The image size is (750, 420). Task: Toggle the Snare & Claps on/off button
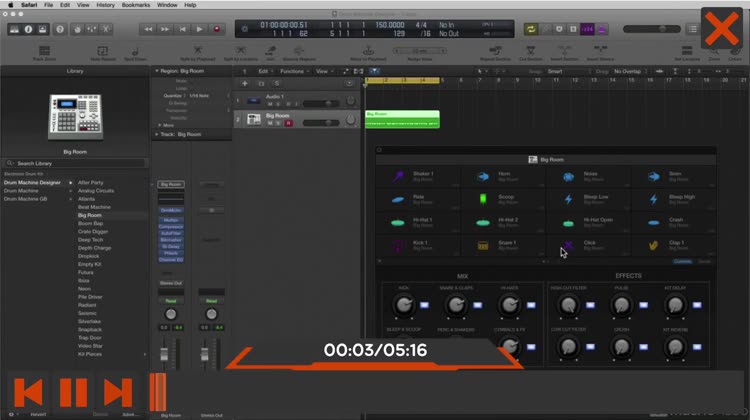478,305
